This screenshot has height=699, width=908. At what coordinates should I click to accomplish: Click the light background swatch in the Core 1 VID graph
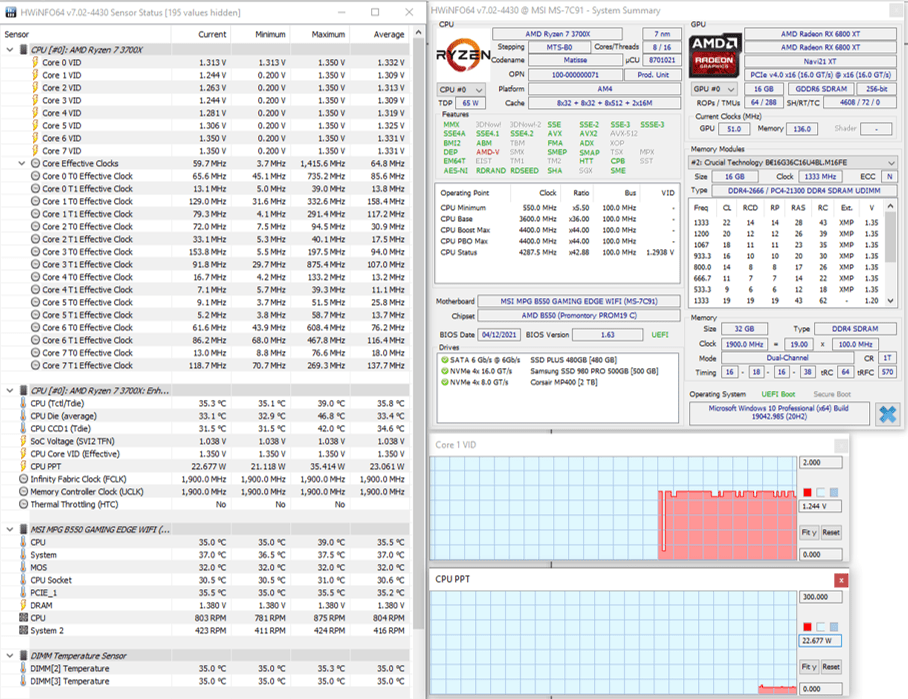coord(821,492)
